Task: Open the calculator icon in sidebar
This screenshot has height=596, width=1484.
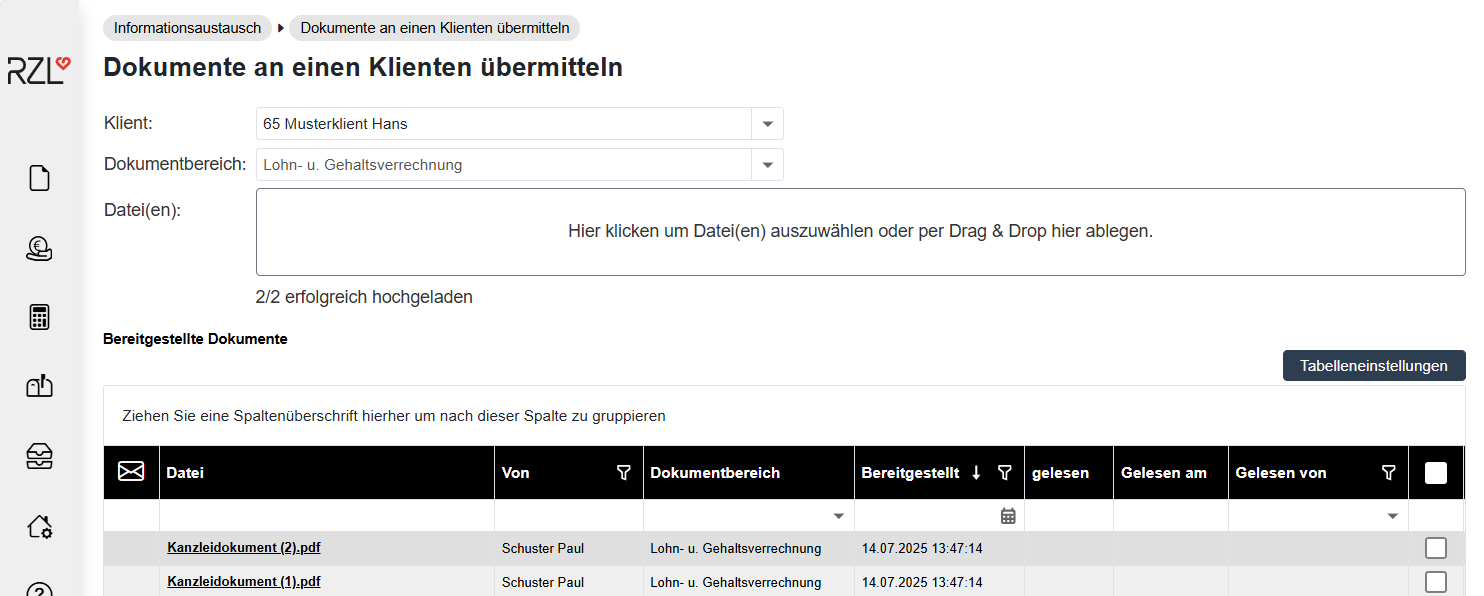Action: 39,317
